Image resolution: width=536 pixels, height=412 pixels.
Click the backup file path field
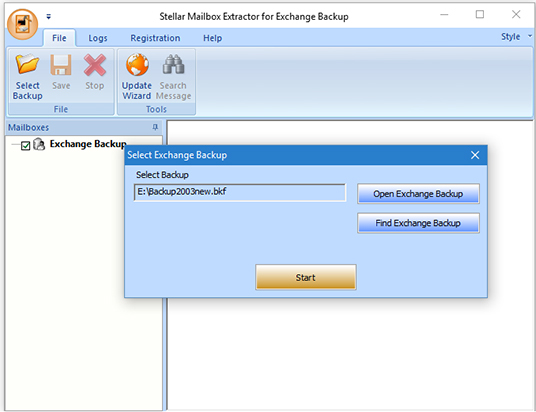[x=240, y=192]
